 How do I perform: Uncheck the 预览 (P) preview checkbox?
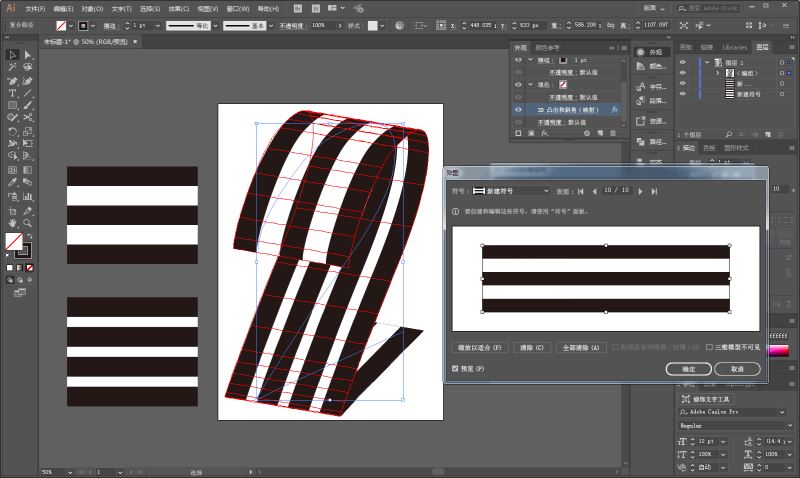(x=456, y=368)
